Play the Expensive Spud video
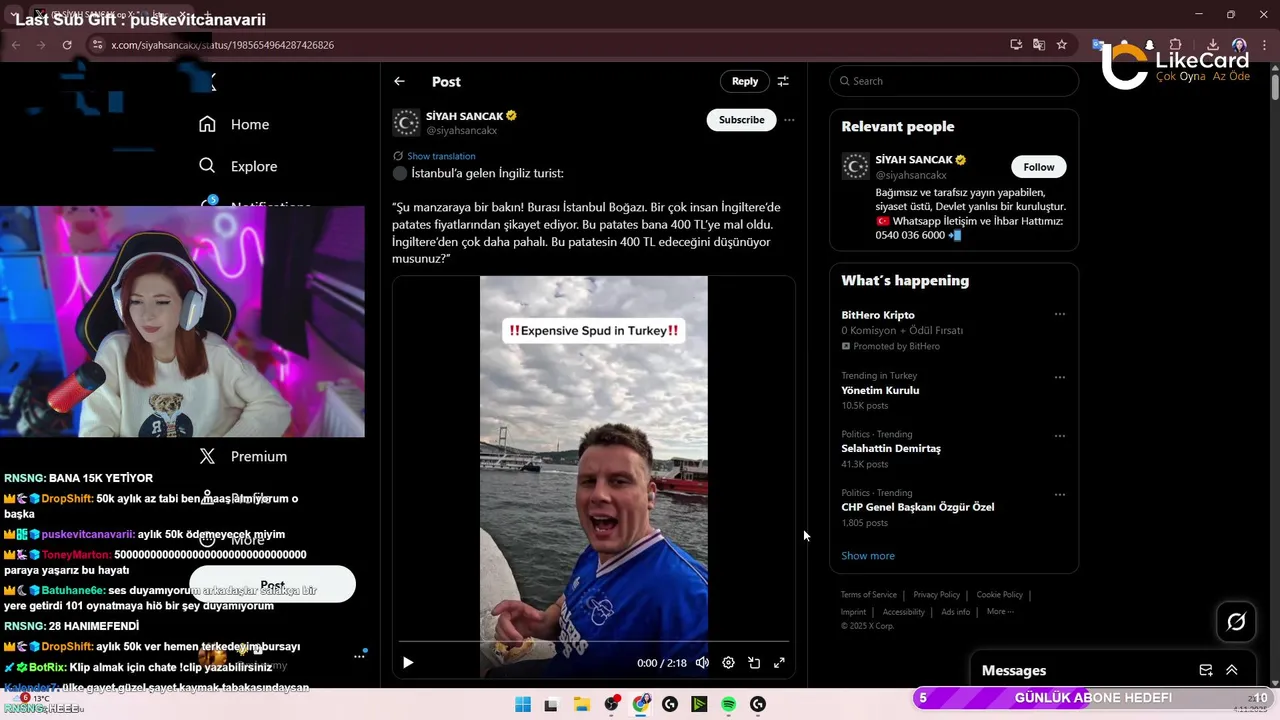This screenshot has height=720, width=1280. (408, 662)
